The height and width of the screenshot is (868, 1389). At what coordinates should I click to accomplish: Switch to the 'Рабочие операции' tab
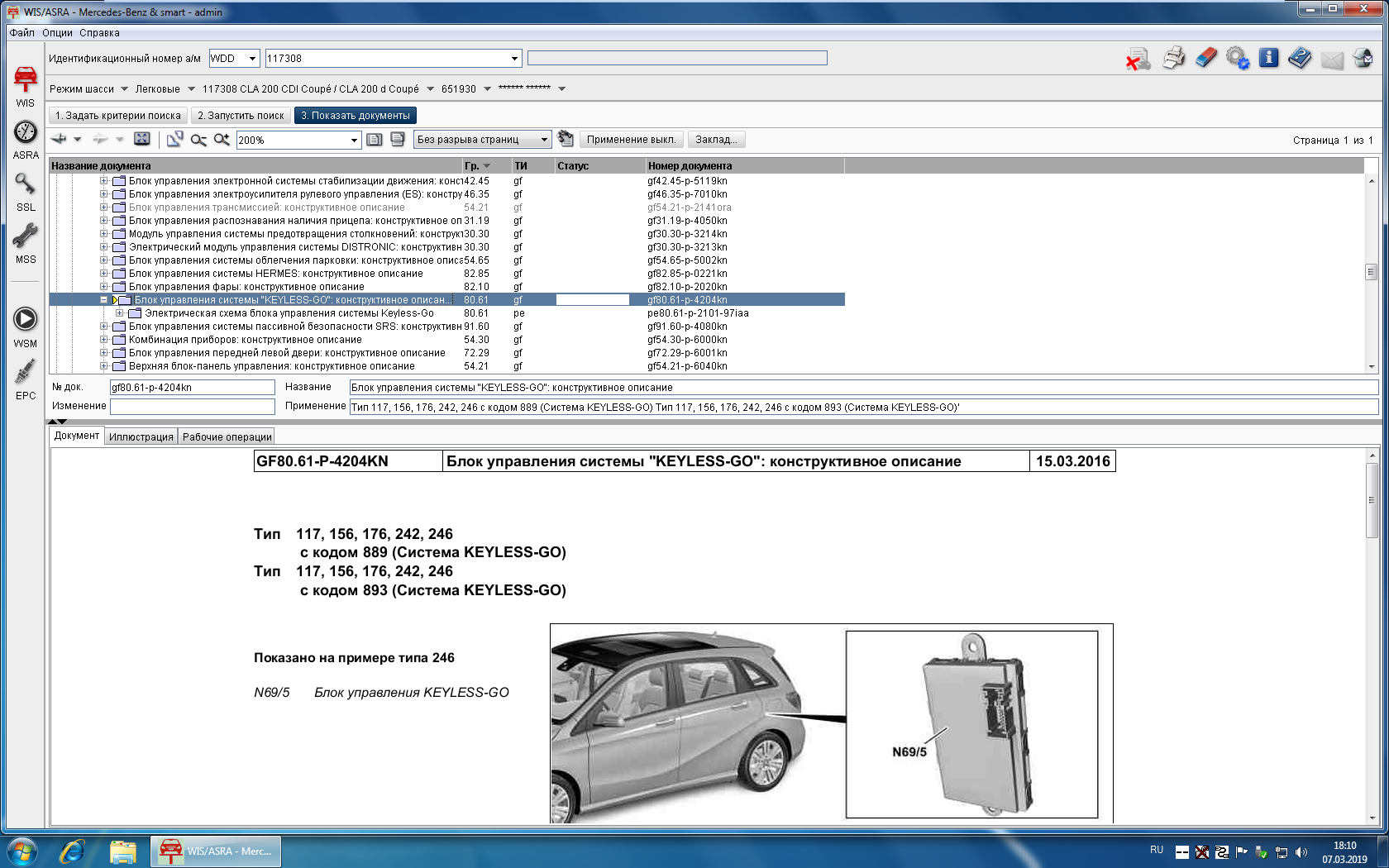point(227,436)
